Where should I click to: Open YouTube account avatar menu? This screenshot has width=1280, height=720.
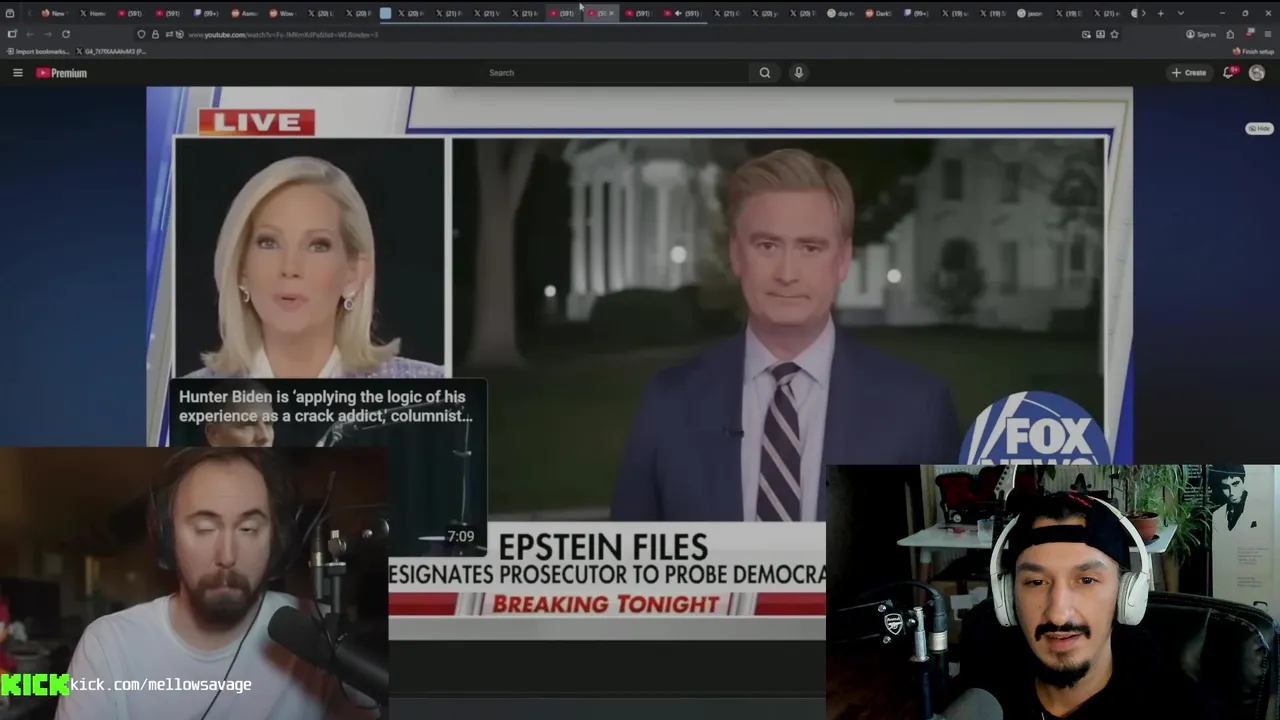[x=1257, y=72]
